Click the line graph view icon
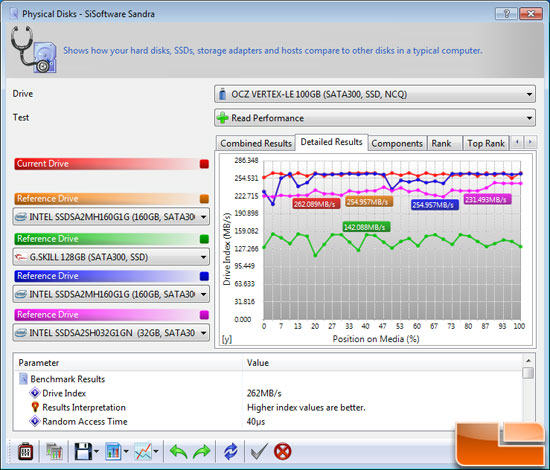This screenshot has width=550, height=470. (x=143, y=451)
